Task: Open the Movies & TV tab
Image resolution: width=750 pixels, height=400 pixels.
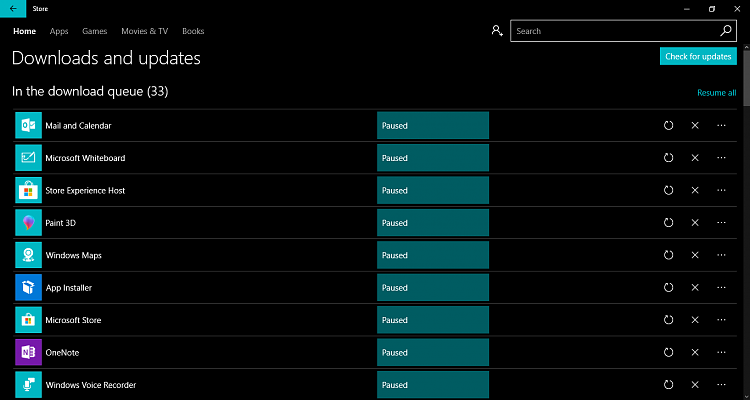Action: (x=145, y=31)
